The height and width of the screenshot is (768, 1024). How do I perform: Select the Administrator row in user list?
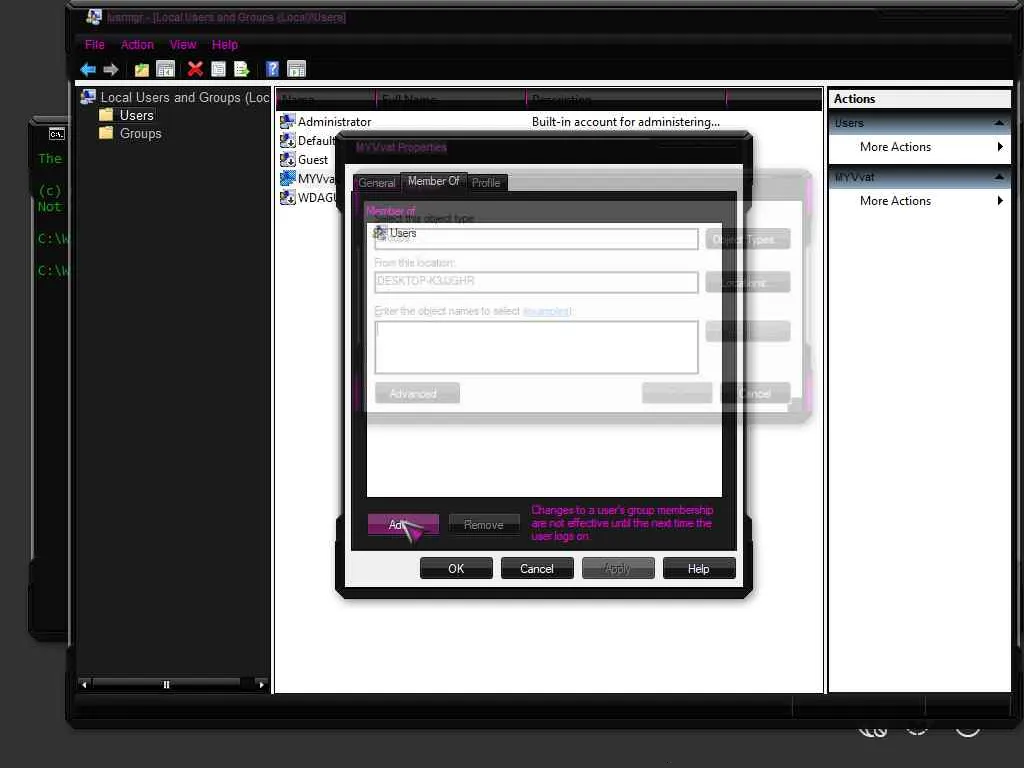point(549,121)
